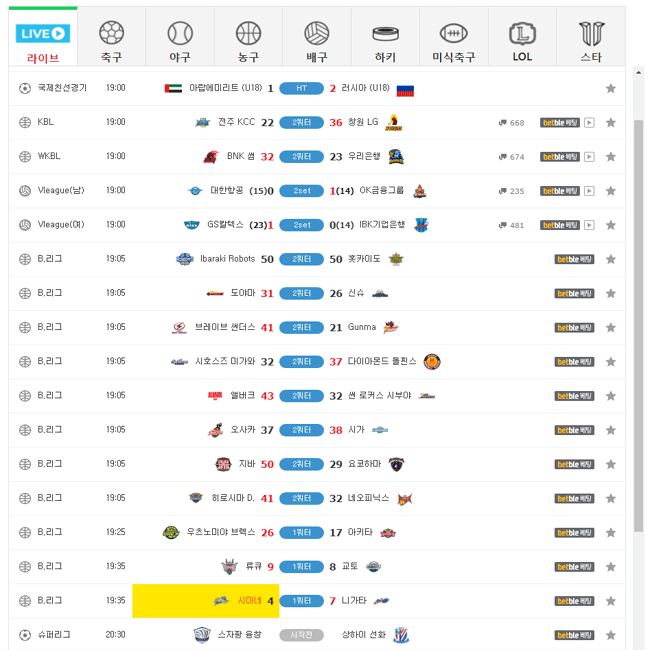650x650 pixels.
Task: Click the 2쿼터 status badge for 지바 game
Action: pos(301,464)
